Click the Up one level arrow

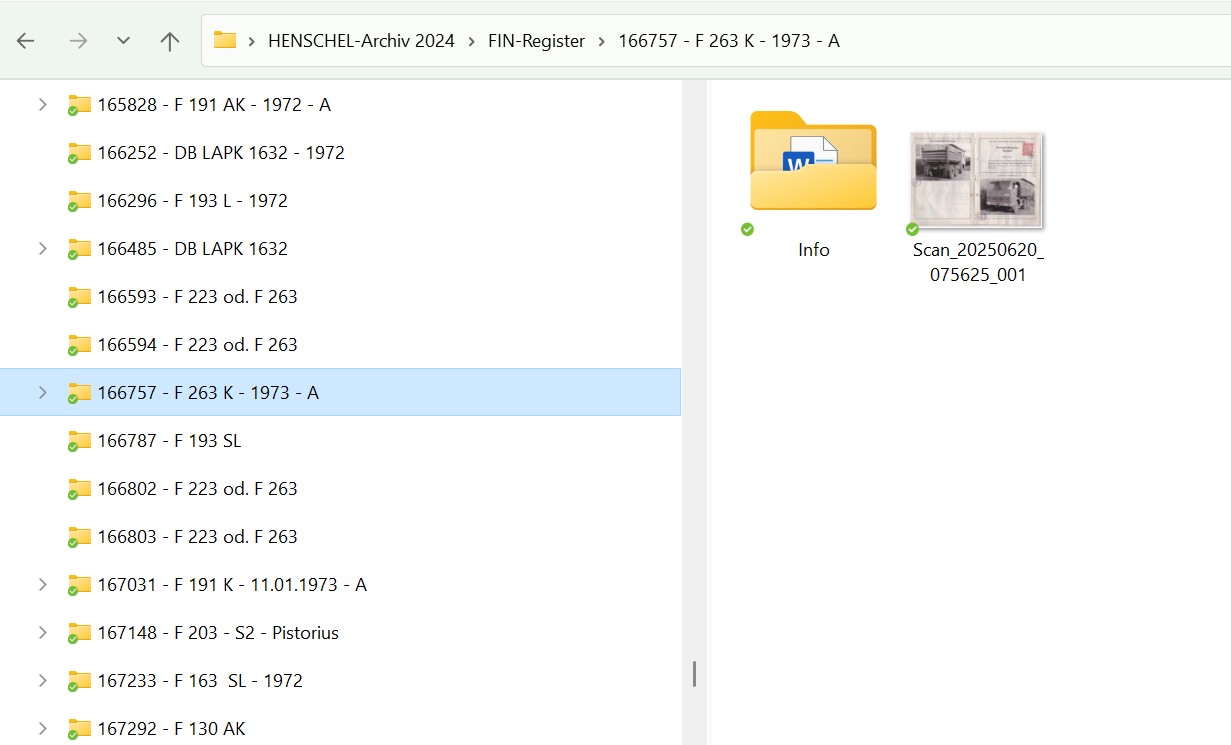coord(170,41)
